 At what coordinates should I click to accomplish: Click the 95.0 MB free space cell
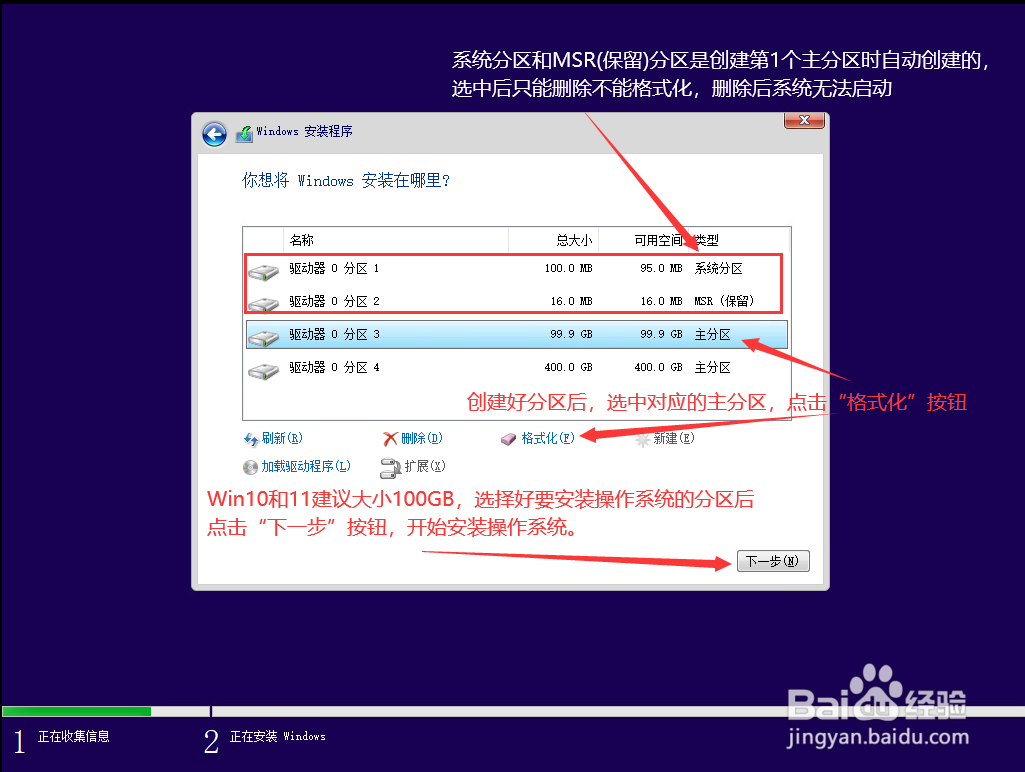[661, 269]
